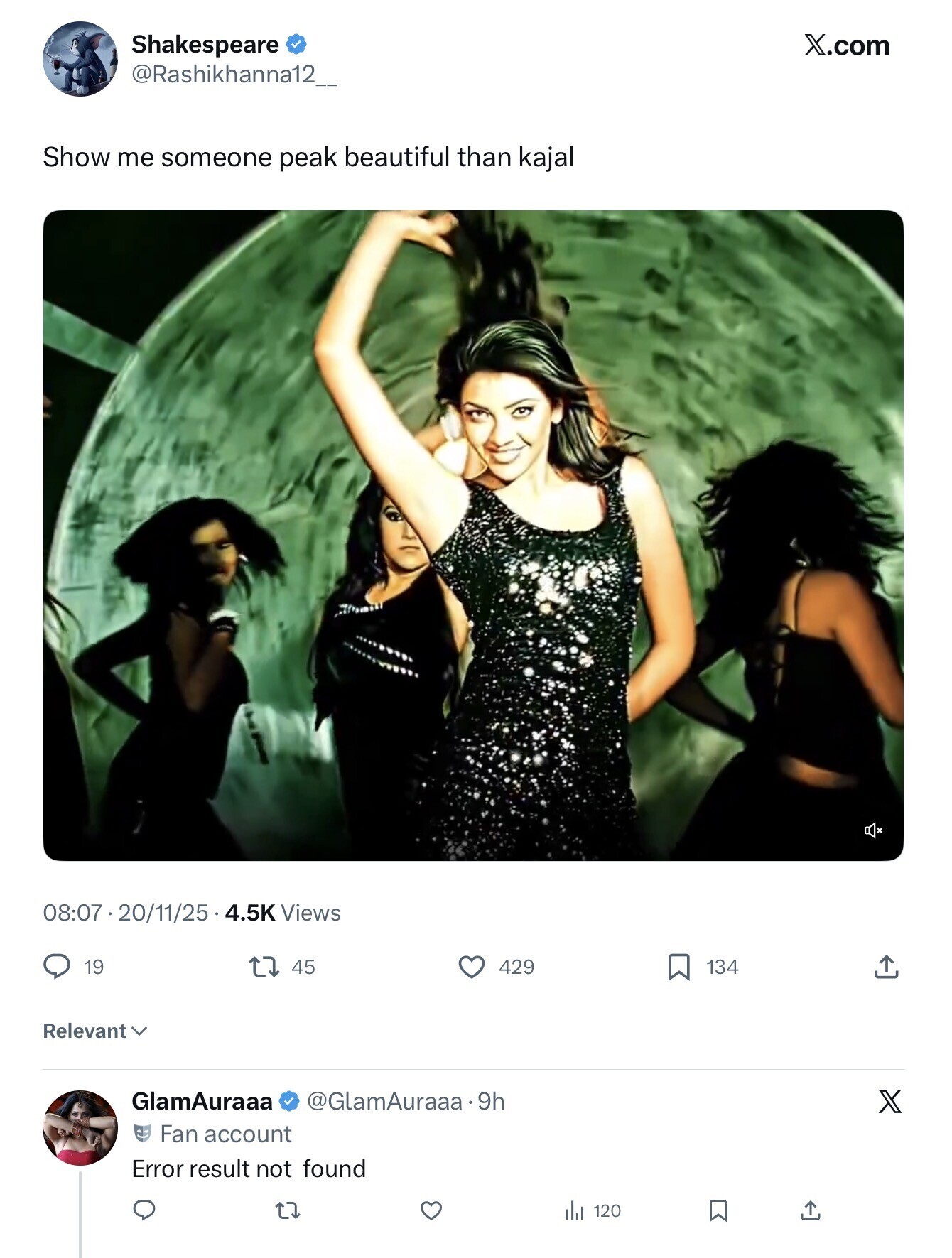
Task: Share GlamAuraaa's reply
Action: point(810,1210)
